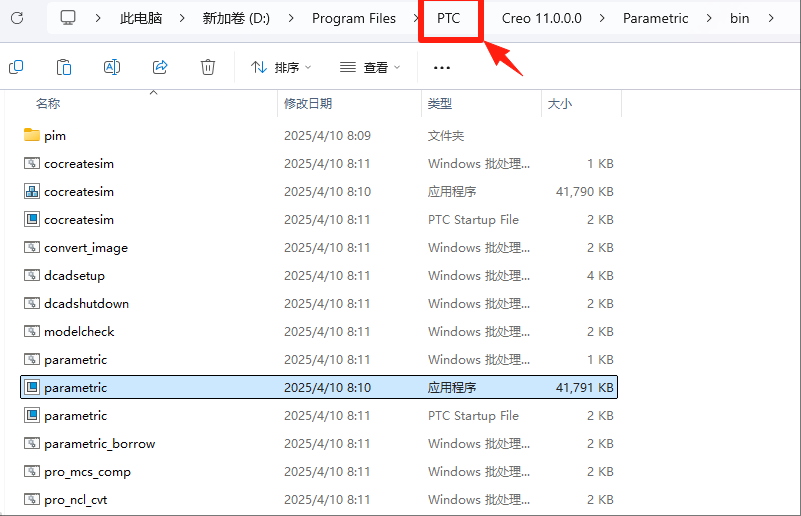Click the Windows 批处理 type of modelcheck

click(x=479, y=332)
